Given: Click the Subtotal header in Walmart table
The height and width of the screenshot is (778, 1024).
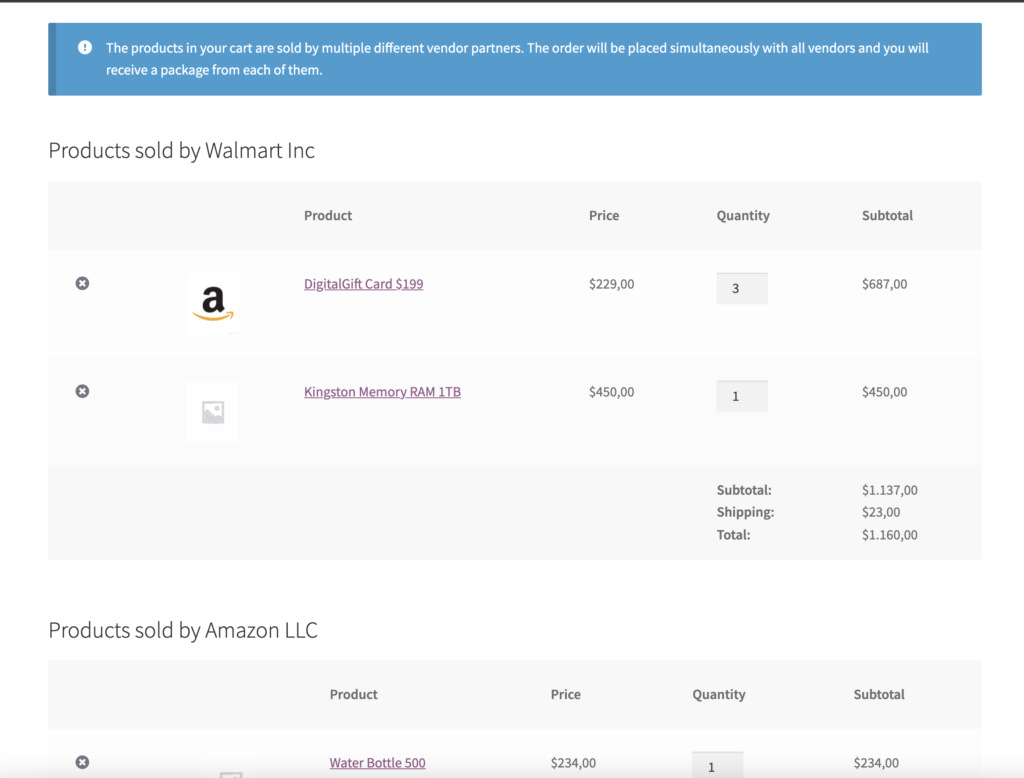Looking at the screenshot, I should (x=888, y=215).
